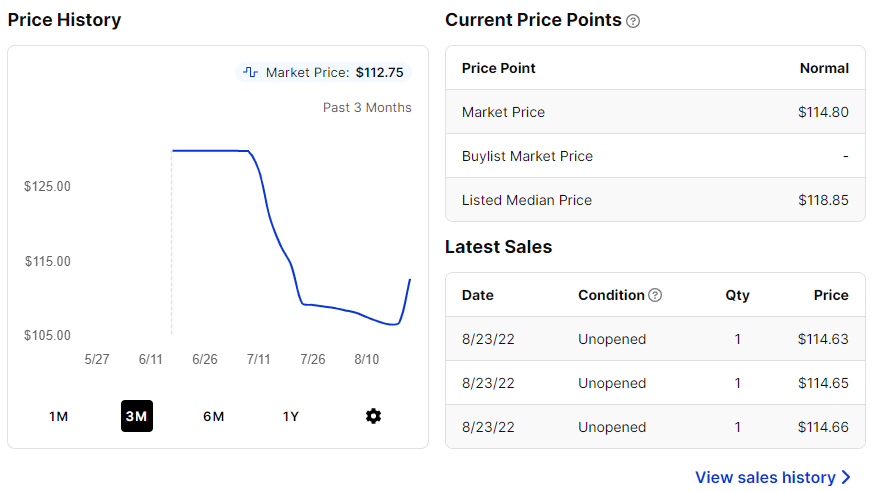Click the Market Price $112.75 legend badge
Screen dimensions: 873x492
coord(324,72)
